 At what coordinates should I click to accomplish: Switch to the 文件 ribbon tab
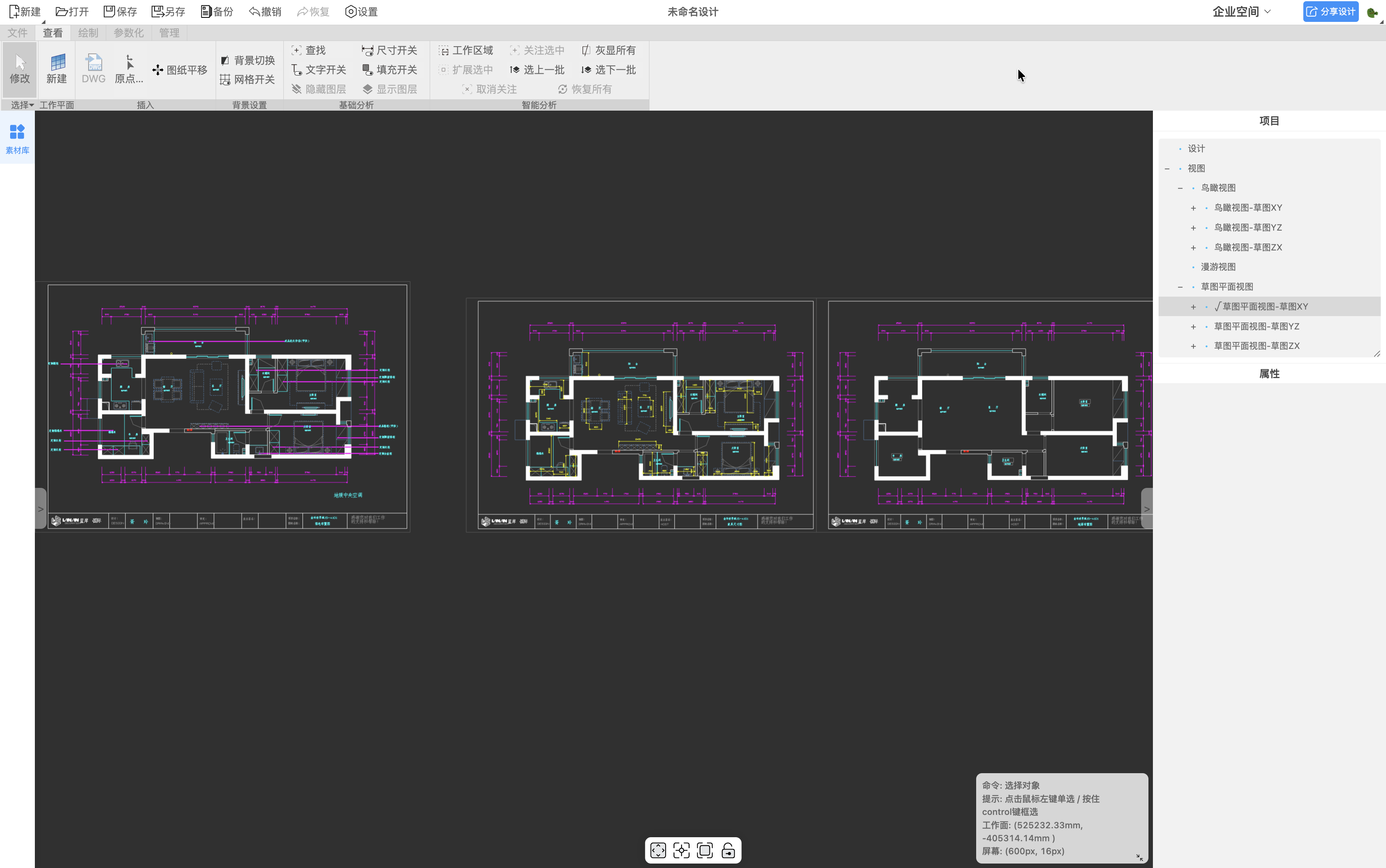17,33
